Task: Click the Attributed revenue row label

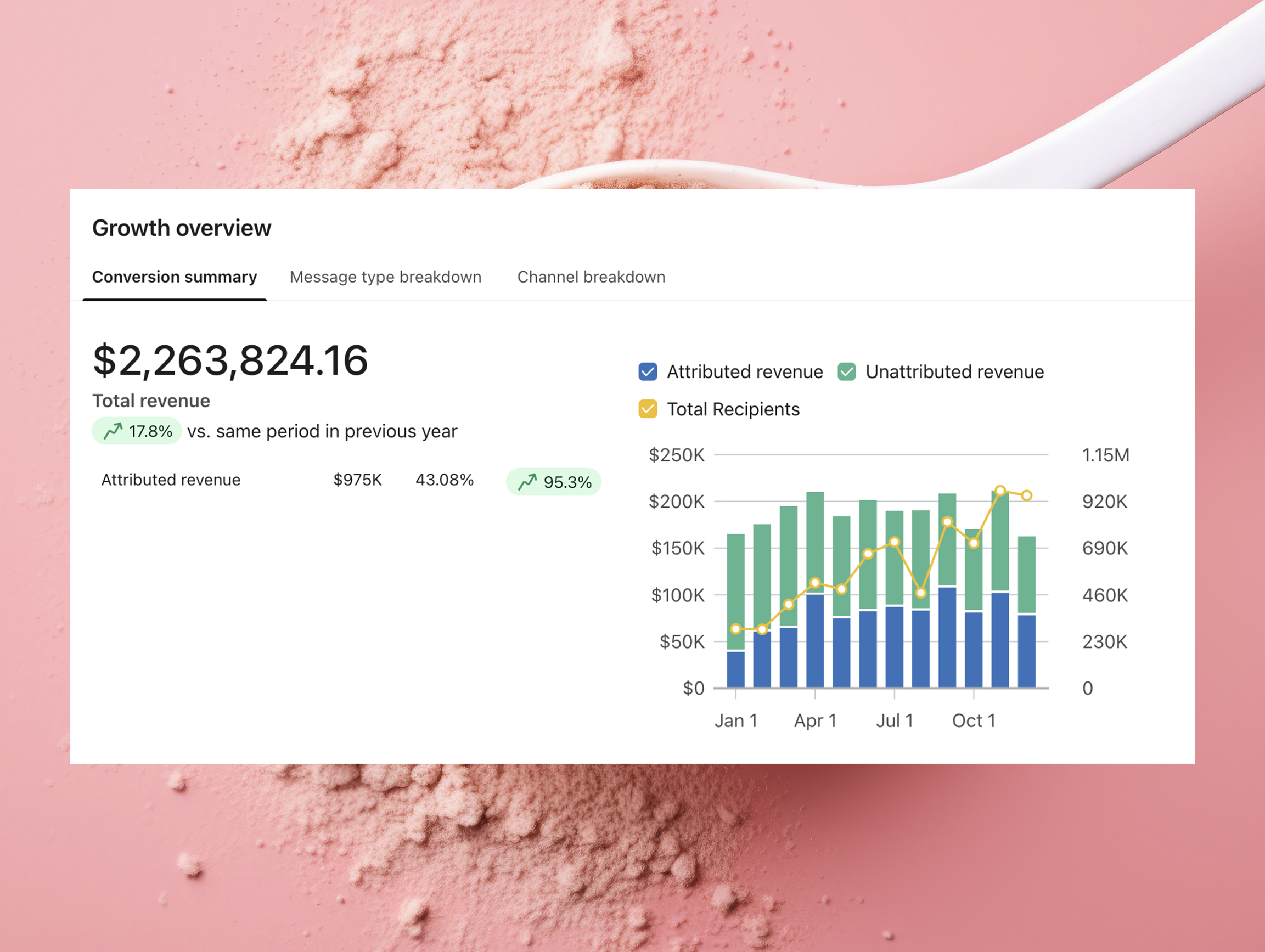Action: pos(171,480)
